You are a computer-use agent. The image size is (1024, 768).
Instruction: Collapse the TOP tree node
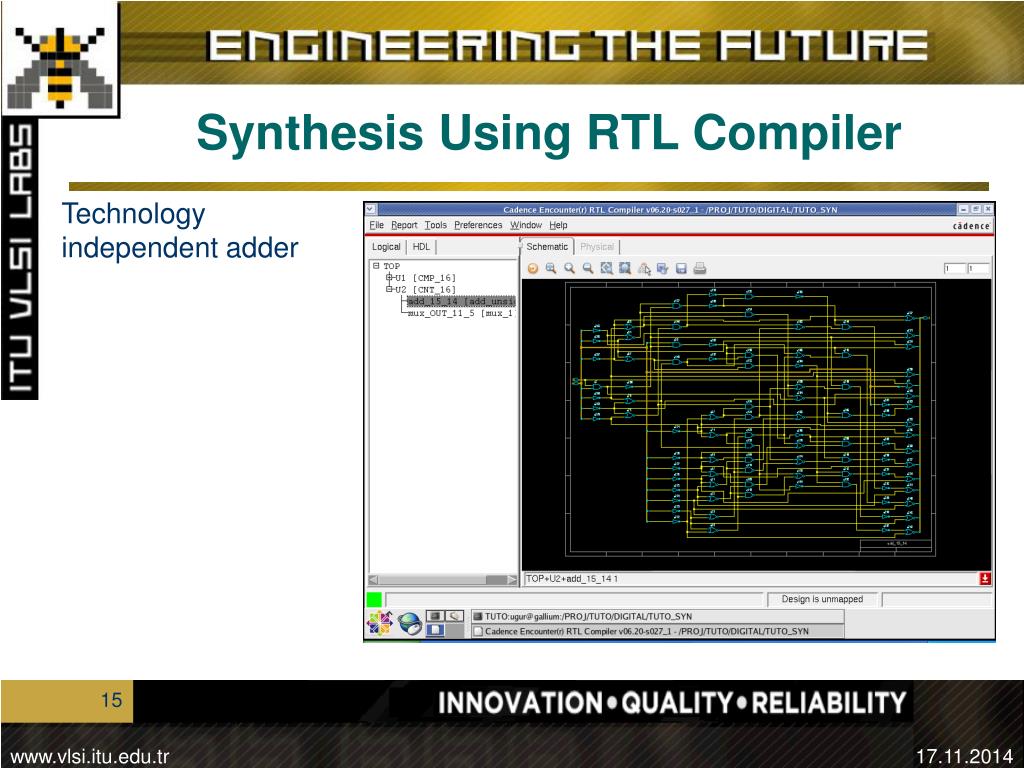(376, 266)
